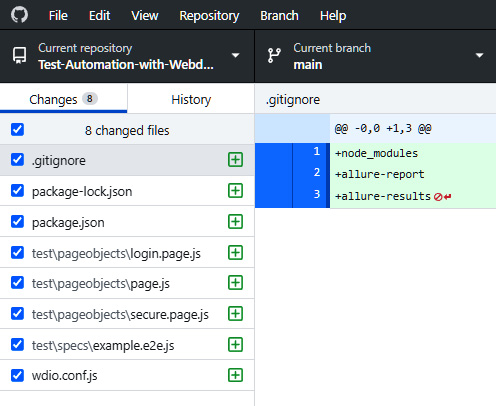This screenshot has width=496, height=406.
Task: Click line number 2 in the diff gutter
Action: click(x=317, y=172)
